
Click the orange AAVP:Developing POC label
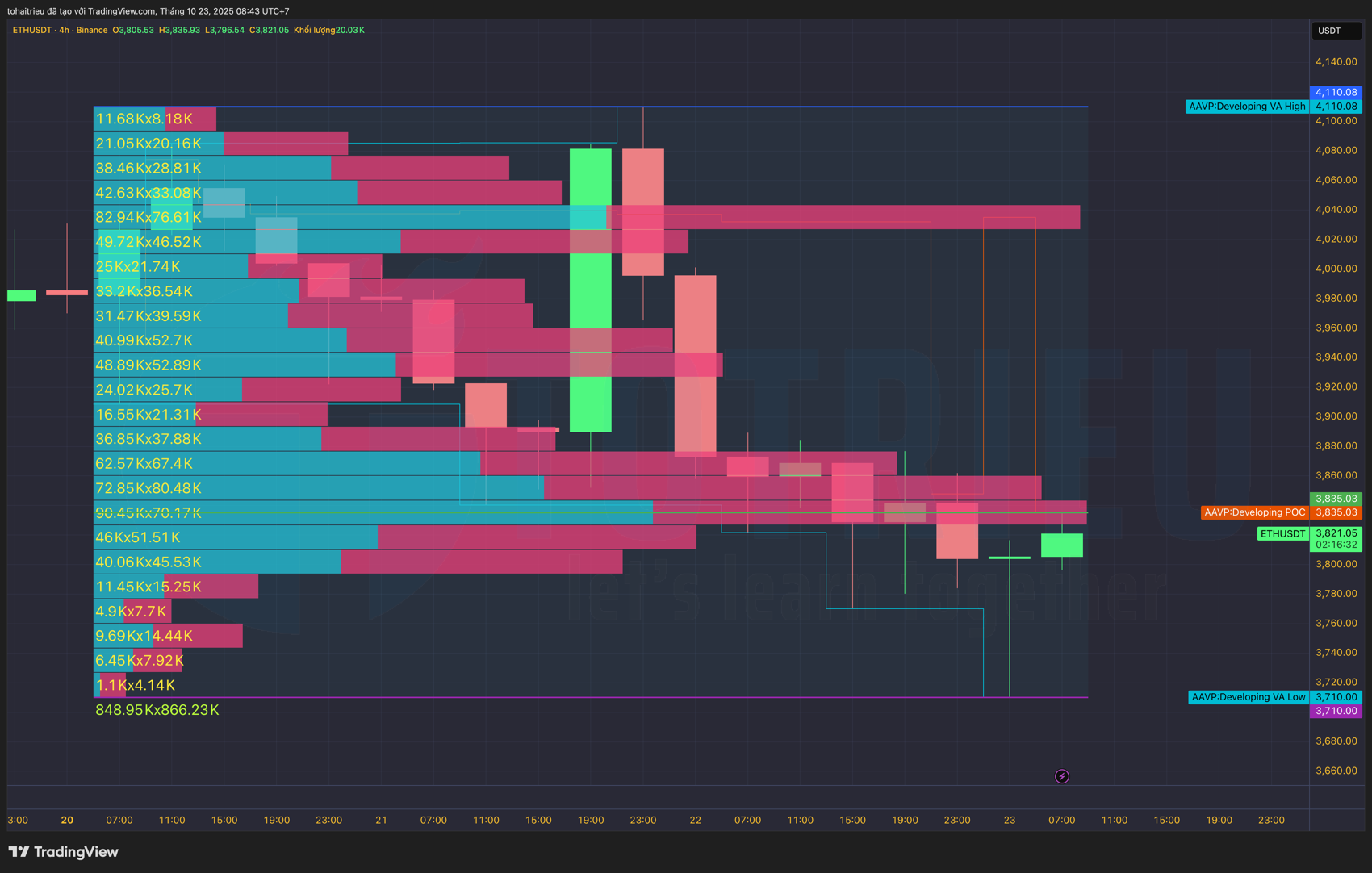pyautogui.click(x=1253, y=512)
